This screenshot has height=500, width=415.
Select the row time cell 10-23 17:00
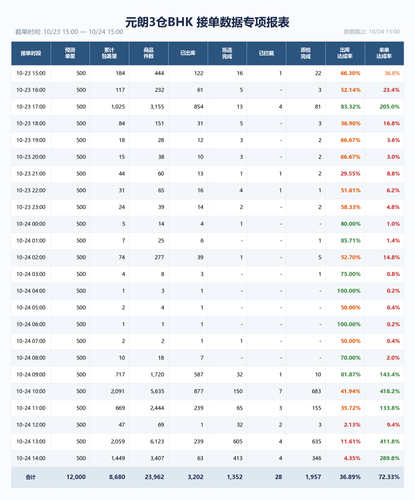pos(31,107)
